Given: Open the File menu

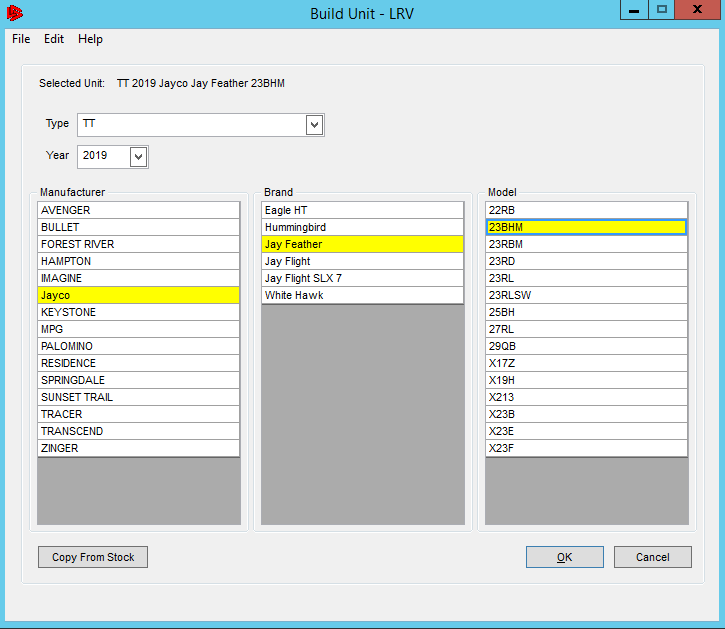Looking at the screenshot, I should pos(21,39).
